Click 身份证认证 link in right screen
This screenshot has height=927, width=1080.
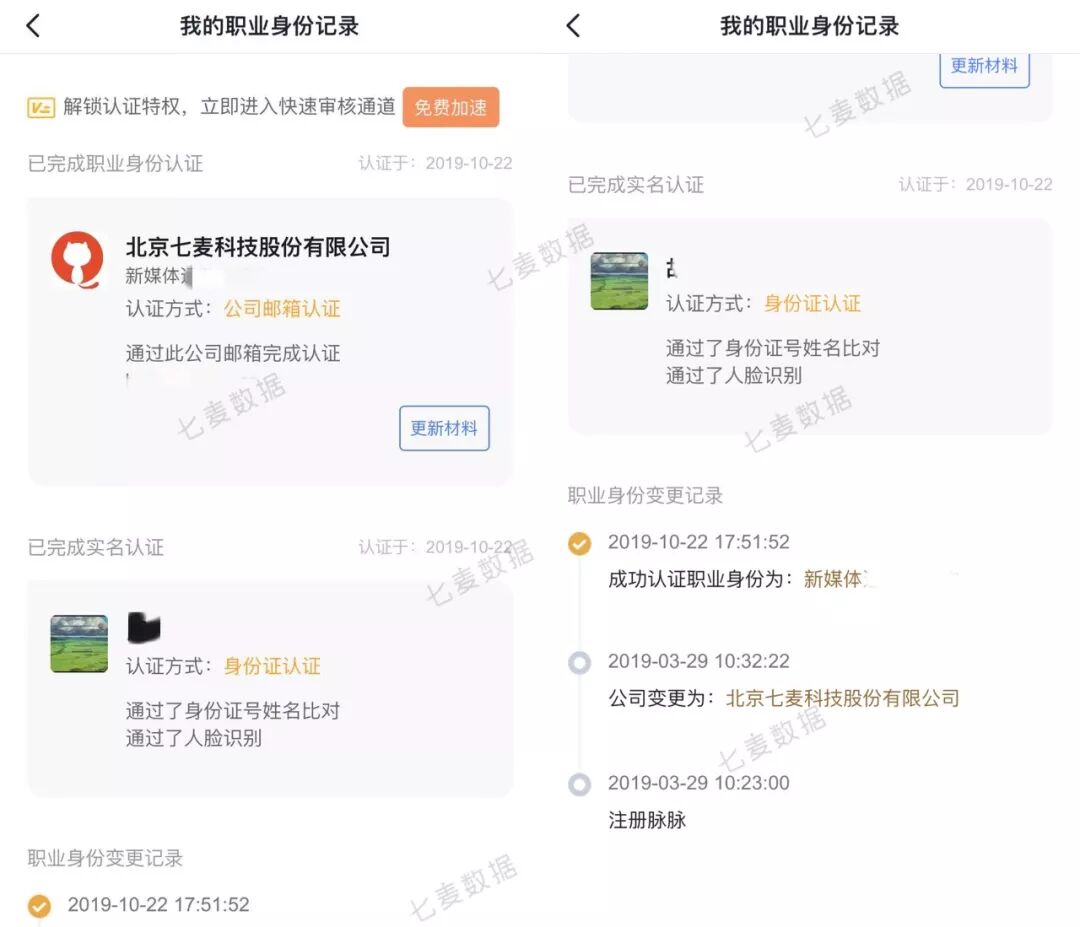pos(812,304)
